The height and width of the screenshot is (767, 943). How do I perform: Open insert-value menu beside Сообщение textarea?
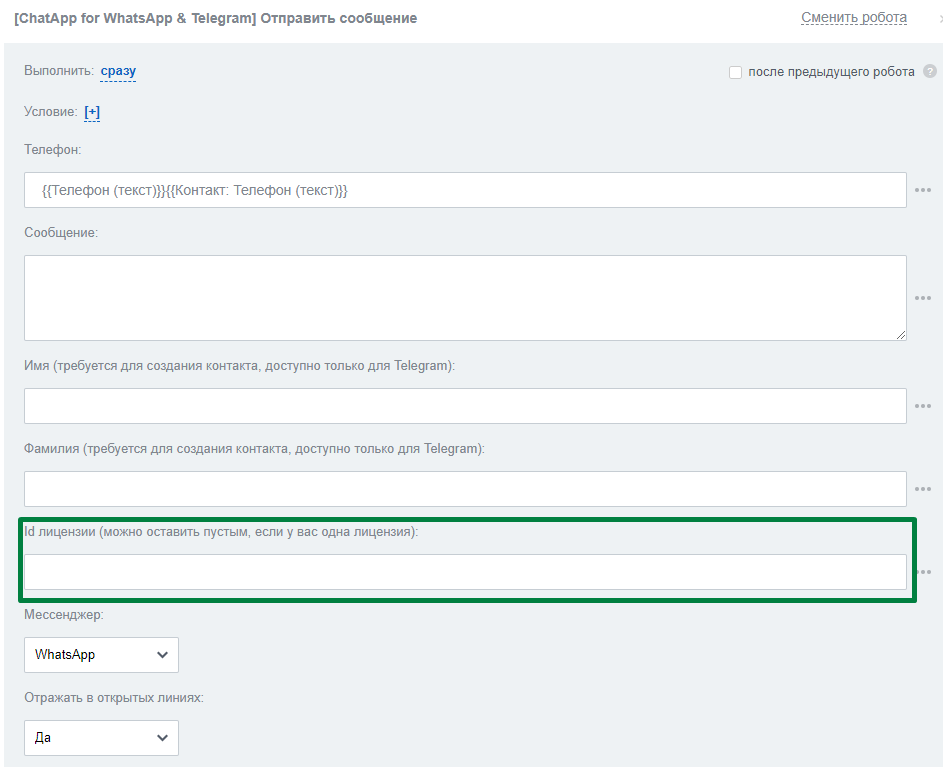pos(922,298)
